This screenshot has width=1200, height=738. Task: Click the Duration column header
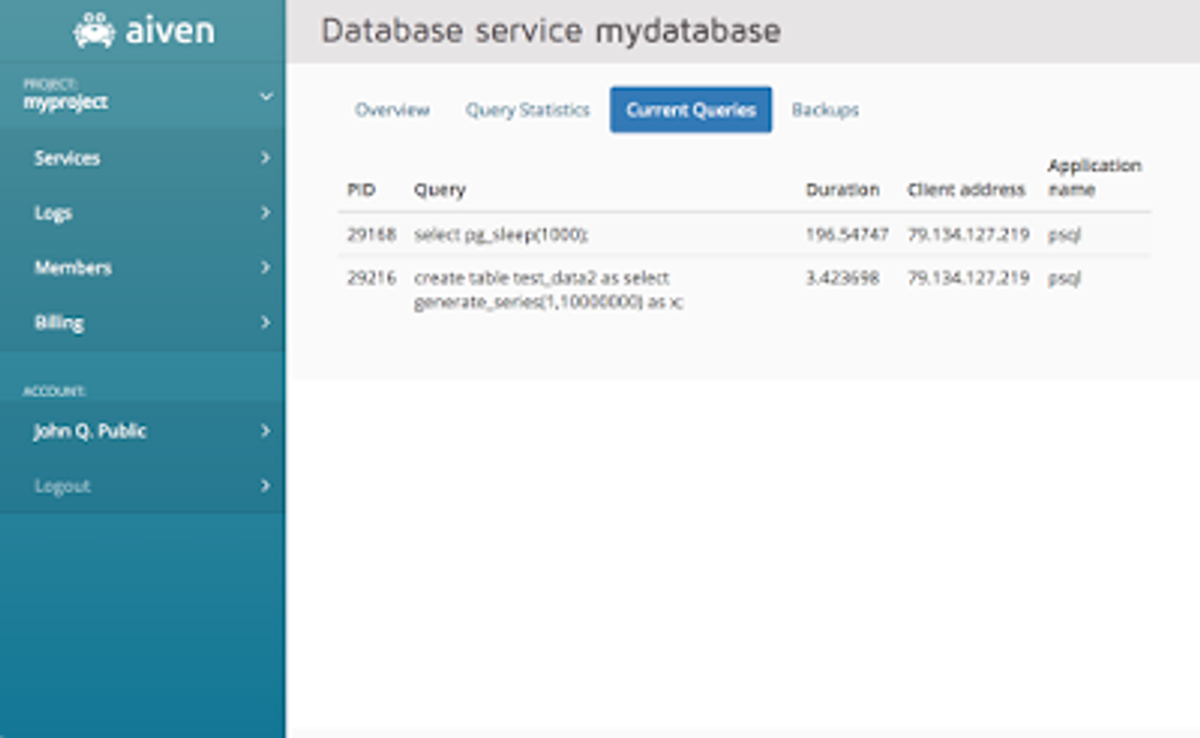(843, 189)
